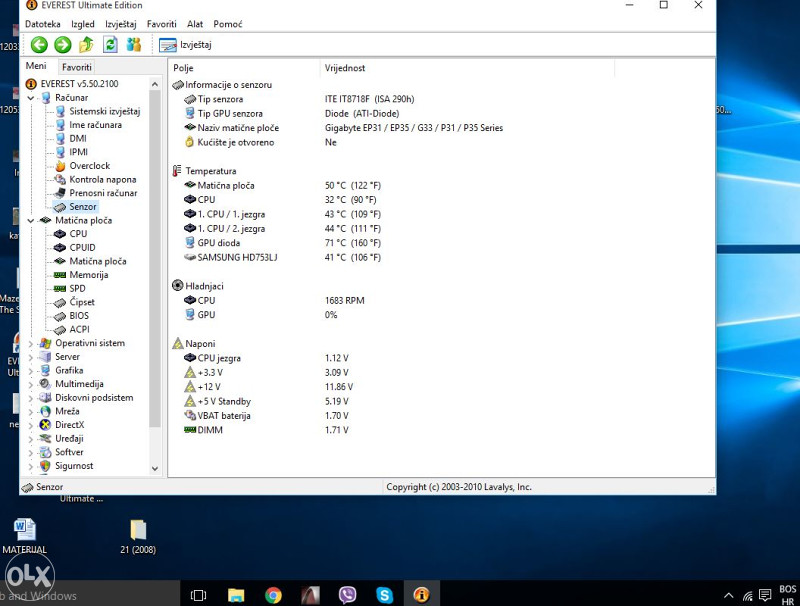The height and width of the screenshot is (606, 800).
Task: Click the Kontrola napona icon
Action: [60, 180]
